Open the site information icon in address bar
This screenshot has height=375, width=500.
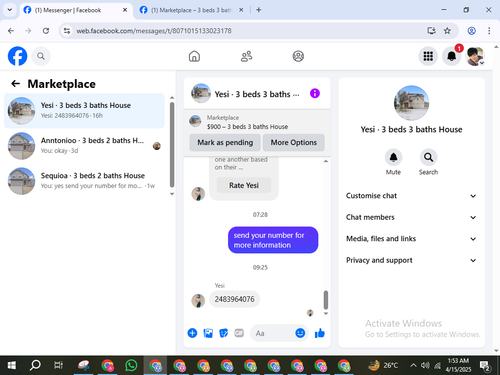coord(67,31)
